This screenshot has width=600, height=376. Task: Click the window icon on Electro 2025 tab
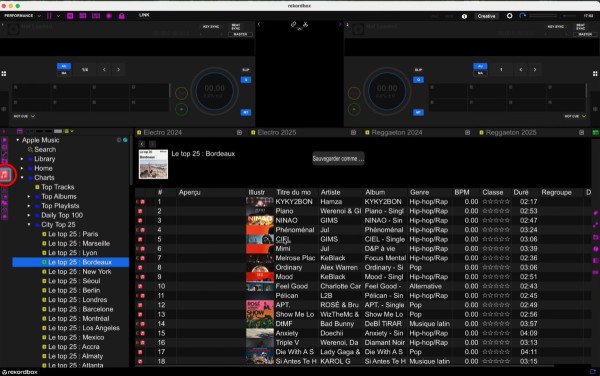tap(353, 132)
